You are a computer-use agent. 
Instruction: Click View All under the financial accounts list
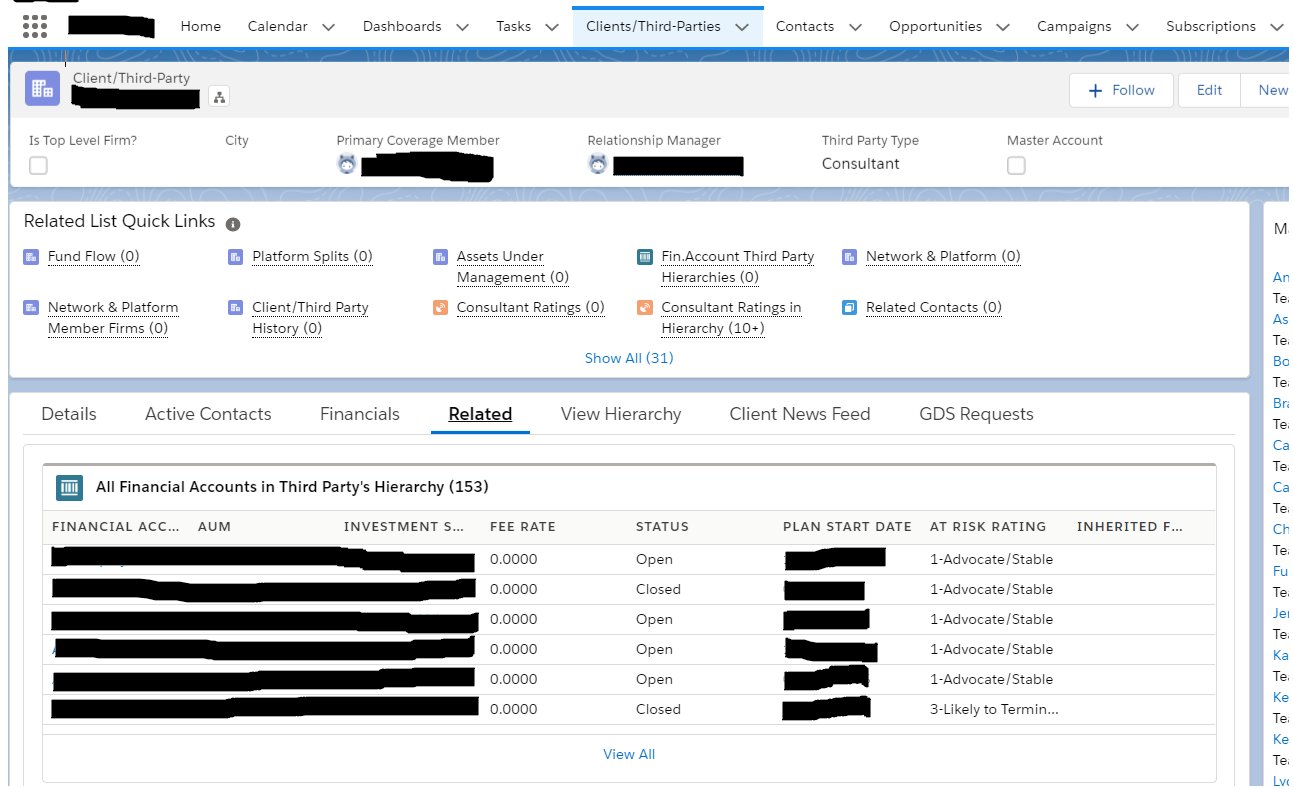(629, 753)
